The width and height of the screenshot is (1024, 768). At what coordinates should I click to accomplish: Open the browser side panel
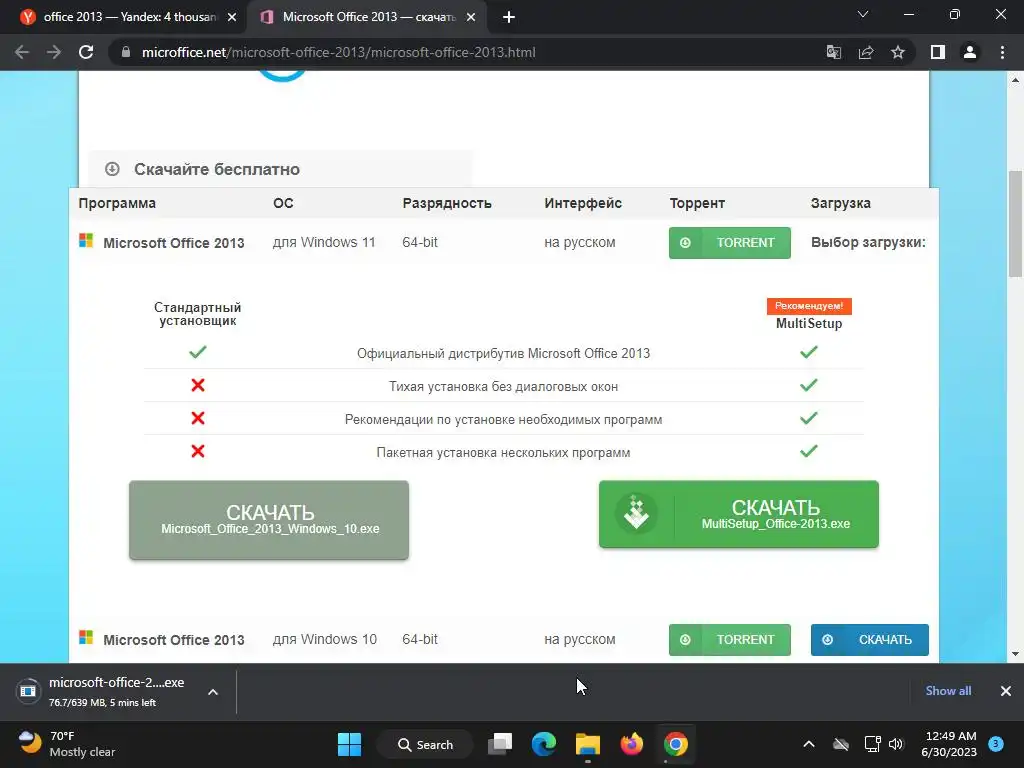(x=938, y=52)
